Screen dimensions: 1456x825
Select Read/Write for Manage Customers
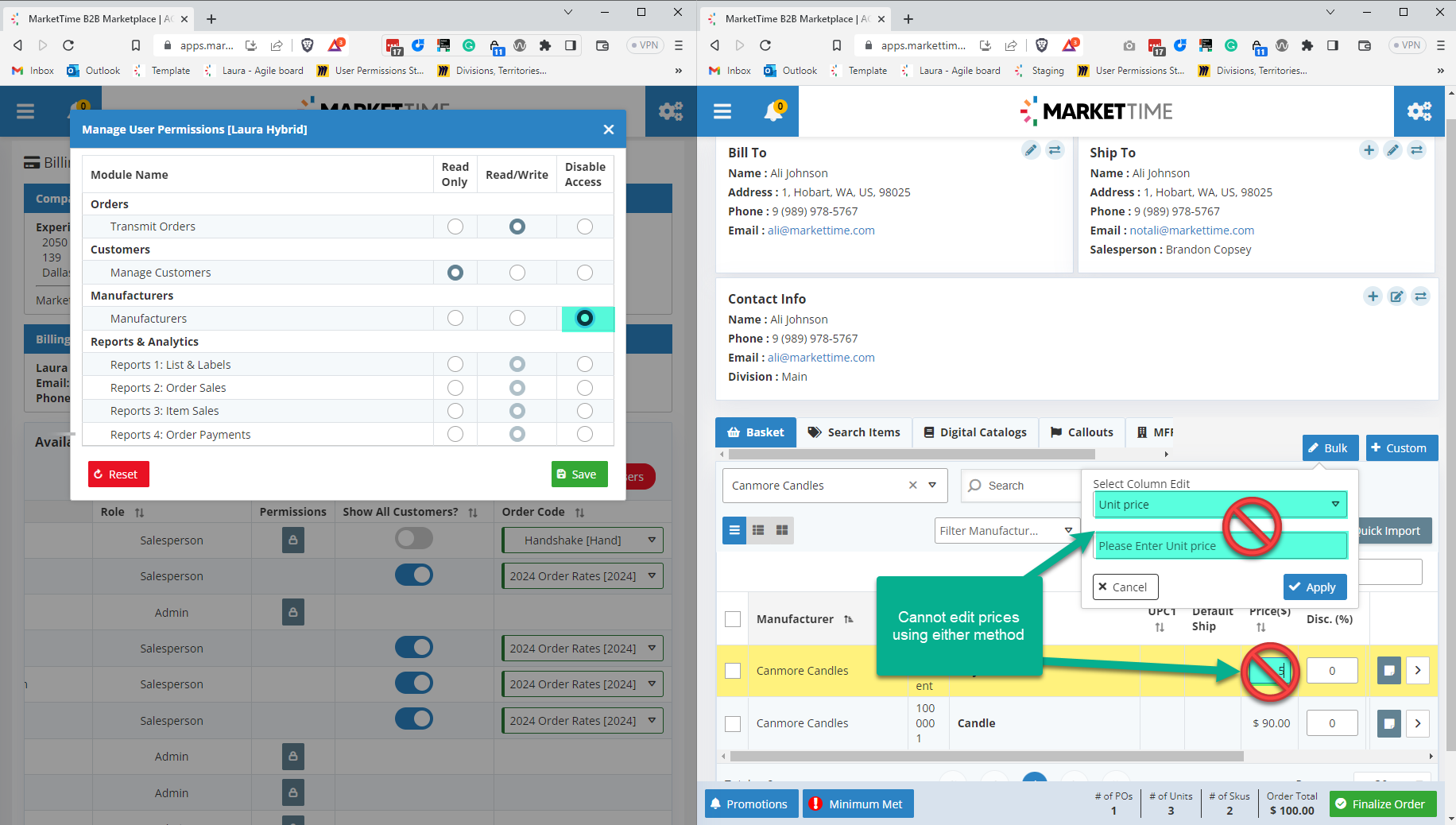click(517, 273)
